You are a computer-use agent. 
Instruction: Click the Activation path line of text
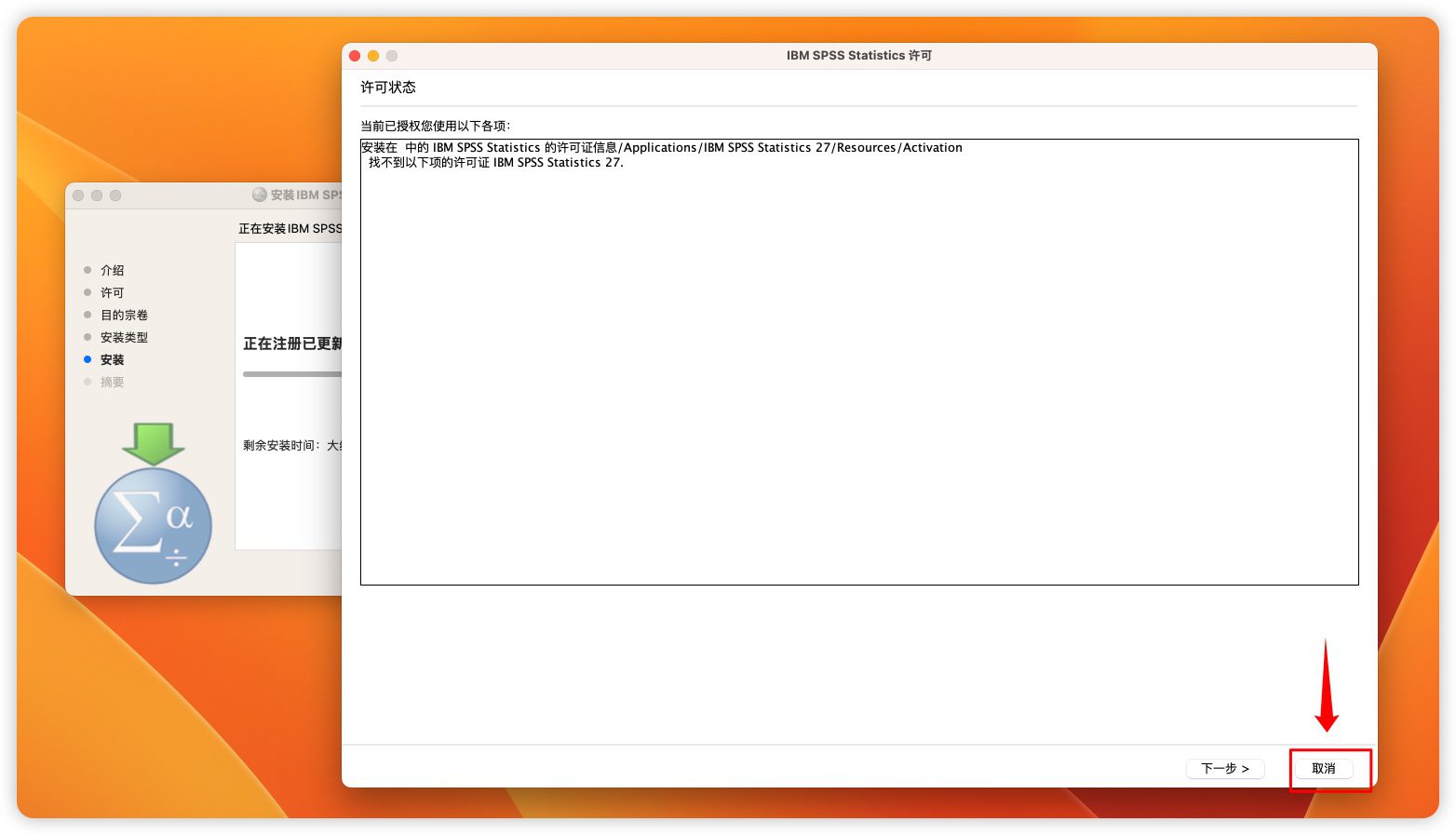(x=661, y=147)
